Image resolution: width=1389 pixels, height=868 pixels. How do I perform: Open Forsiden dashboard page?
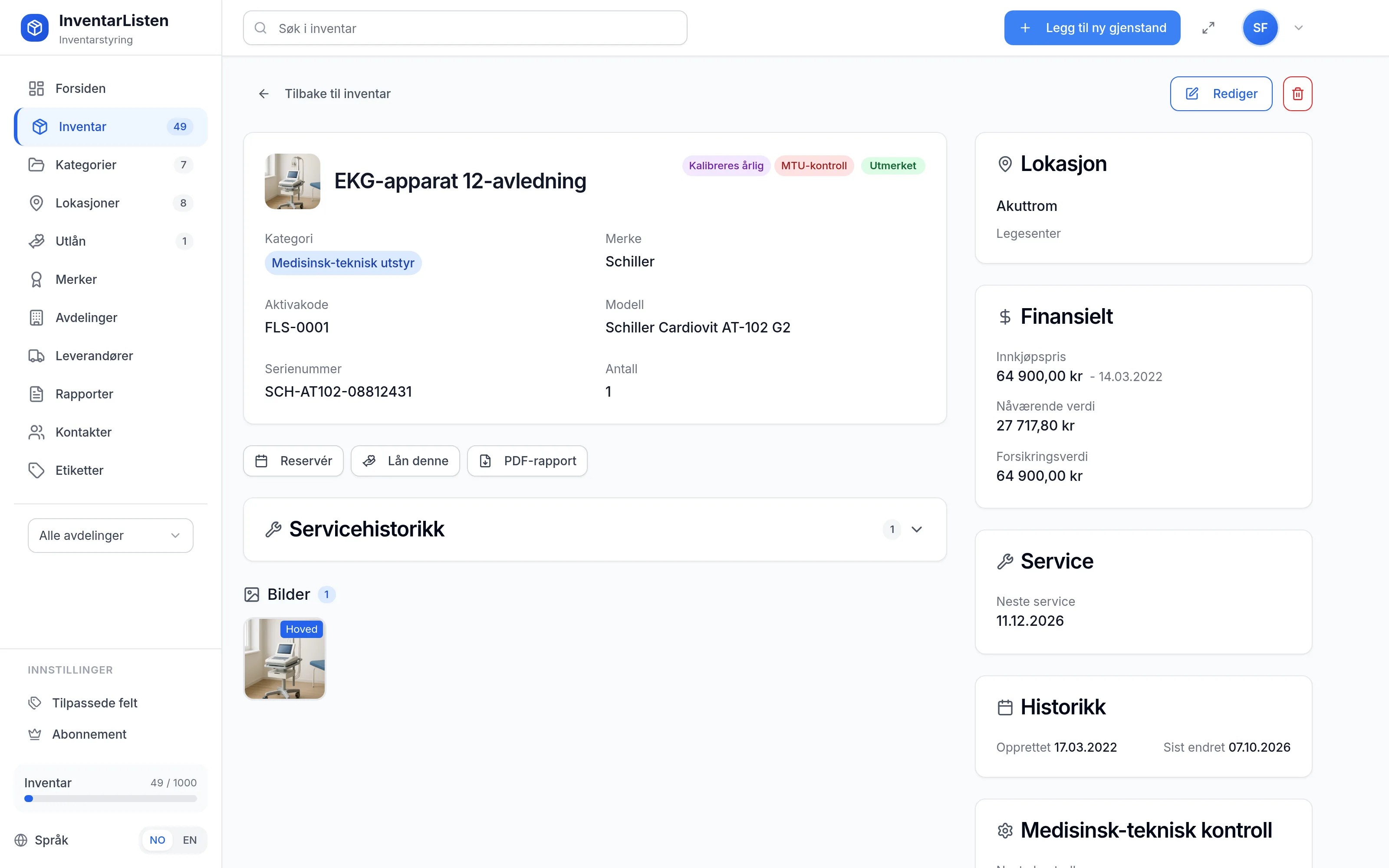click(111, 89)
